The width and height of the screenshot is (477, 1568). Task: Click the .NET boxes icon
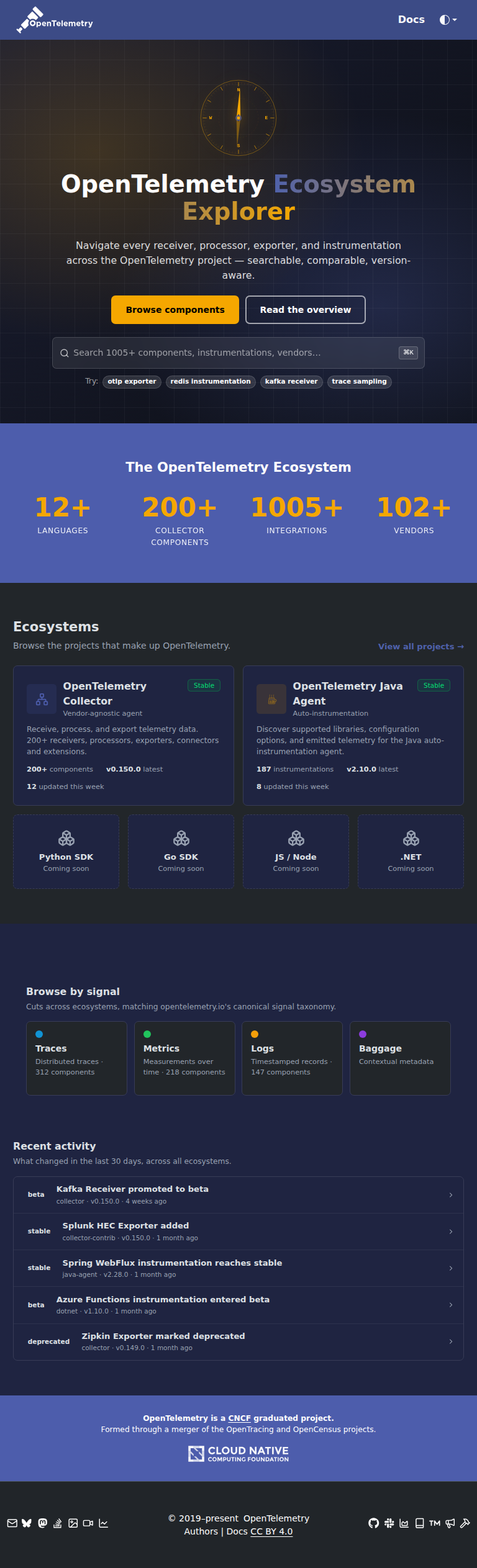click(411, 839)
